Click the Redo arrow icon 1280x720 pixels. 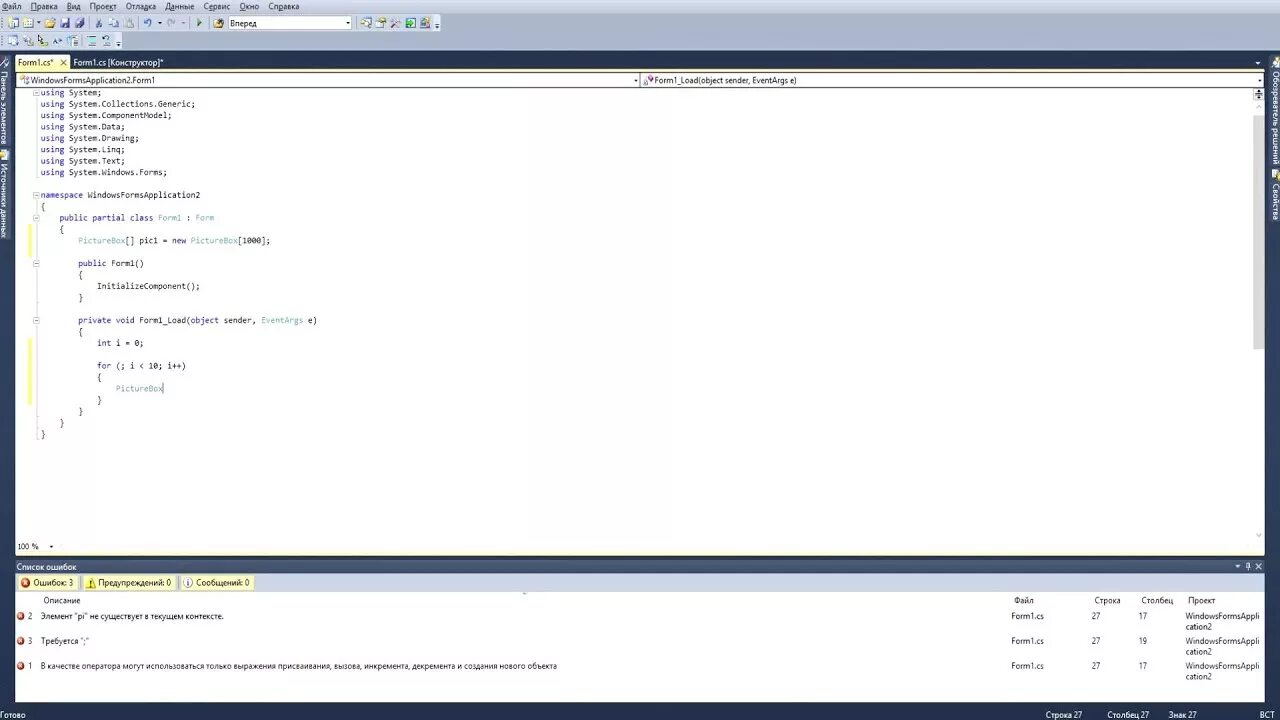click(171, 23)
